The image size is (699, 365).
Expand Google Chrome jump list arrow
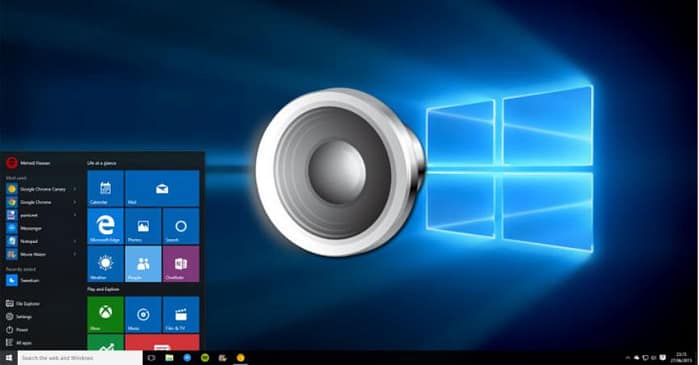pos(75,202)
